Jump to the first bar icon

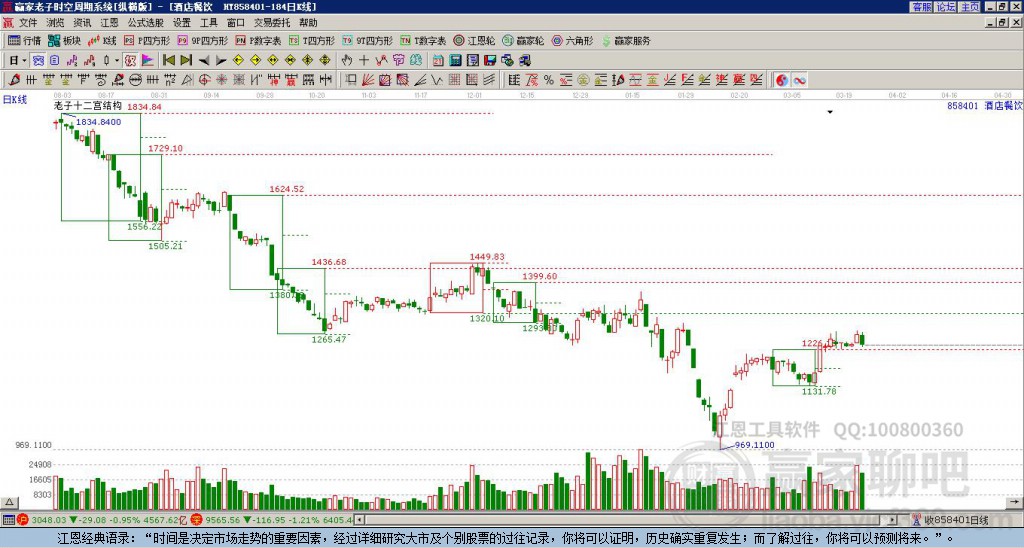pyautogui.click(x=168, y=61)
